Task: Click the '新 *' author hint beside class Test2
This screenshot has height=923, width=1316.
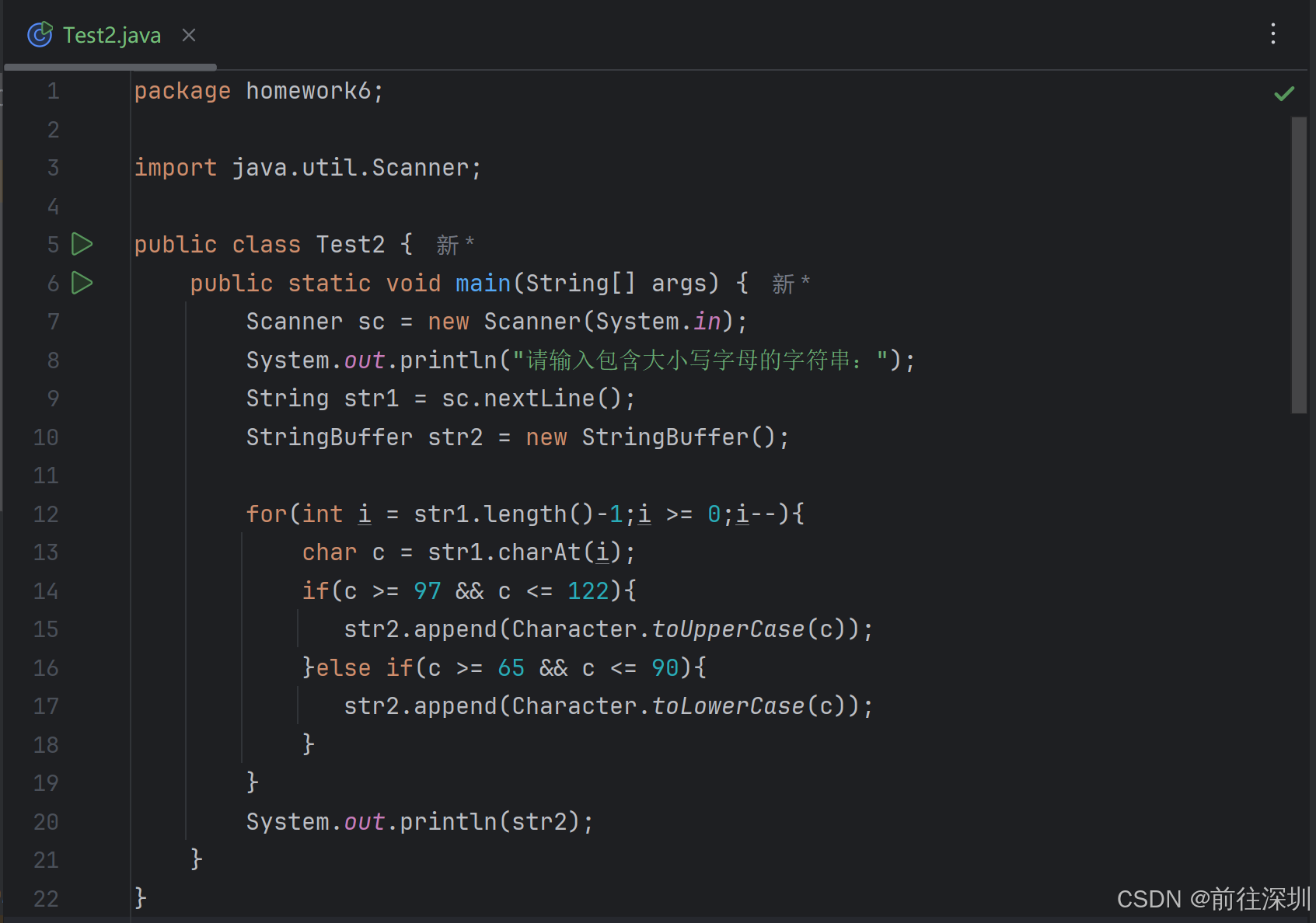Action: pyautogui.click(x=456, y=245)
